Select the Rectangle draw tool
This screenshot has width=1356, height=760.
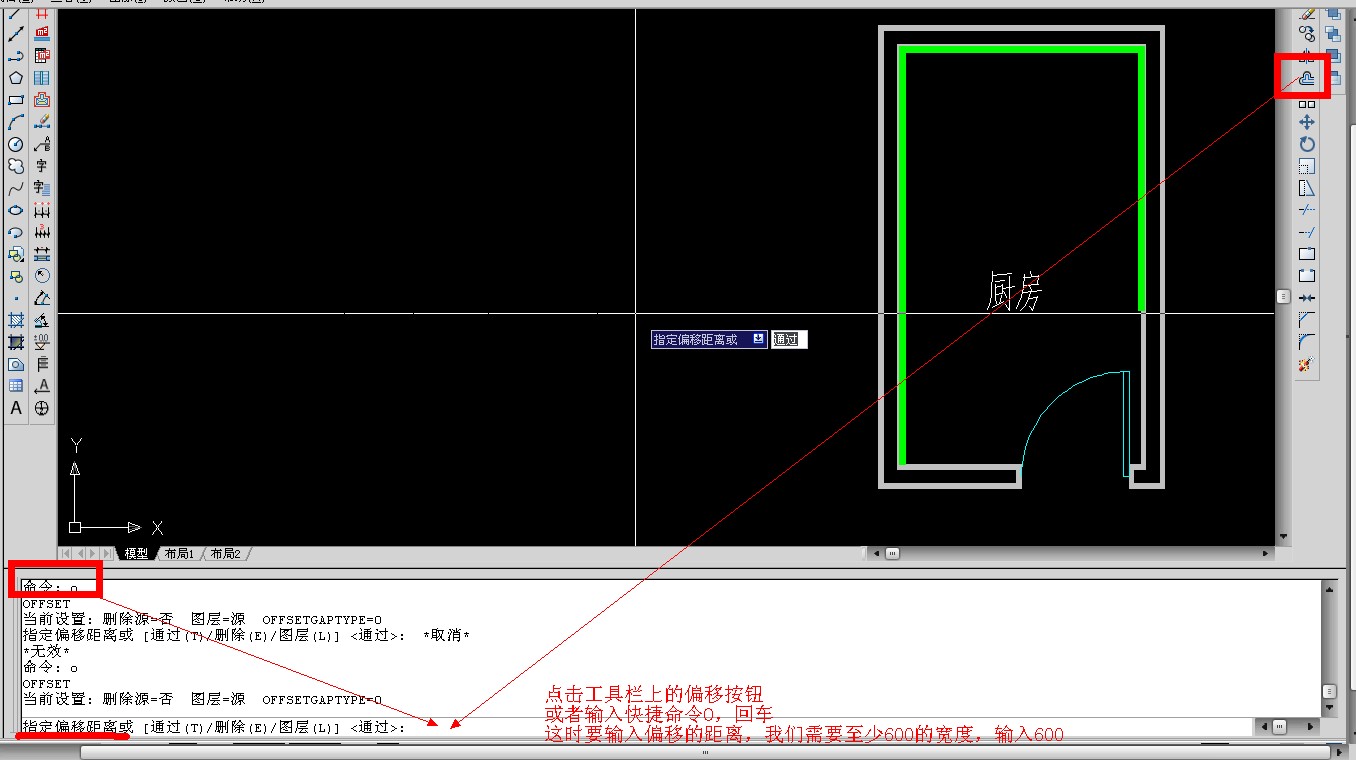click(x=16, y=100)
